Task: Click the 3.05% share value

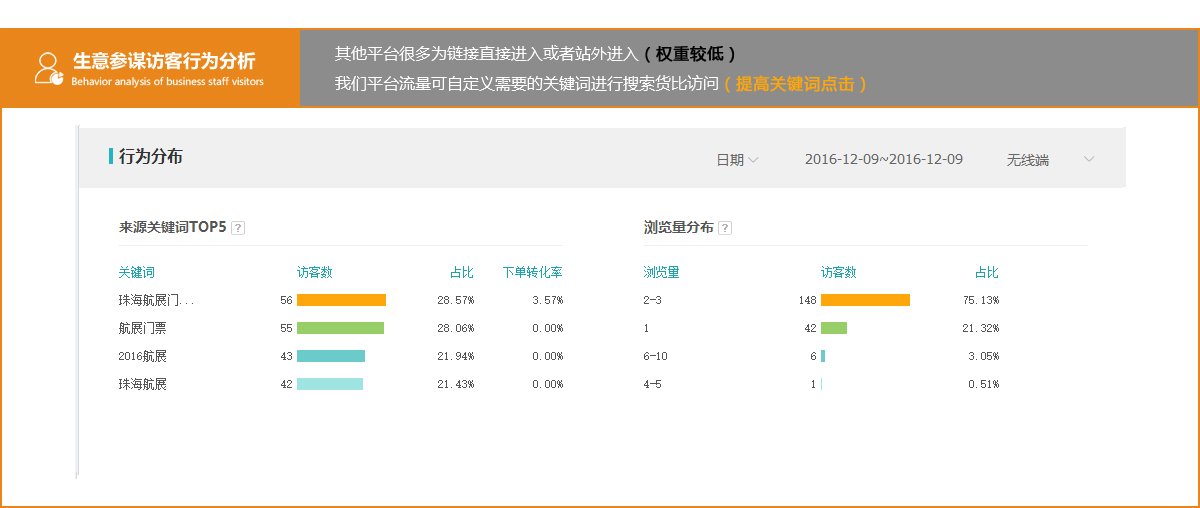Action: pyautogui.click(x=983, y=356)
